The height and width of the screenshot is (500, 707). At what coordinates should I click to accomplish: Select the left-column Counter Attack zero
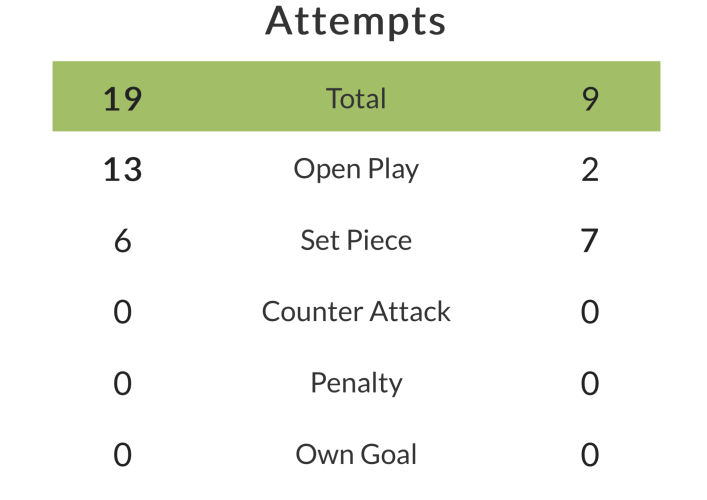(x=122, y=312)
